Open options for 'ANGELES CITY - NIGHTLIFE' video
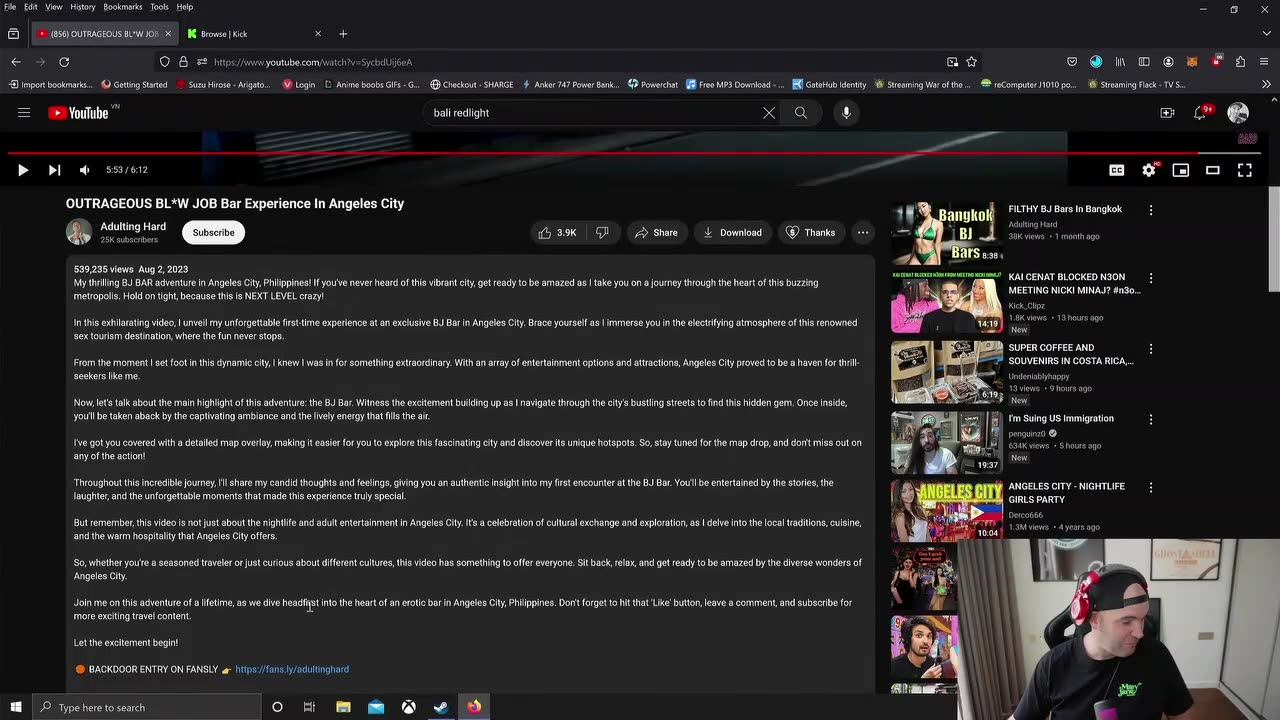This screenshot has height=720, width=1280. tap(1151, 487)
